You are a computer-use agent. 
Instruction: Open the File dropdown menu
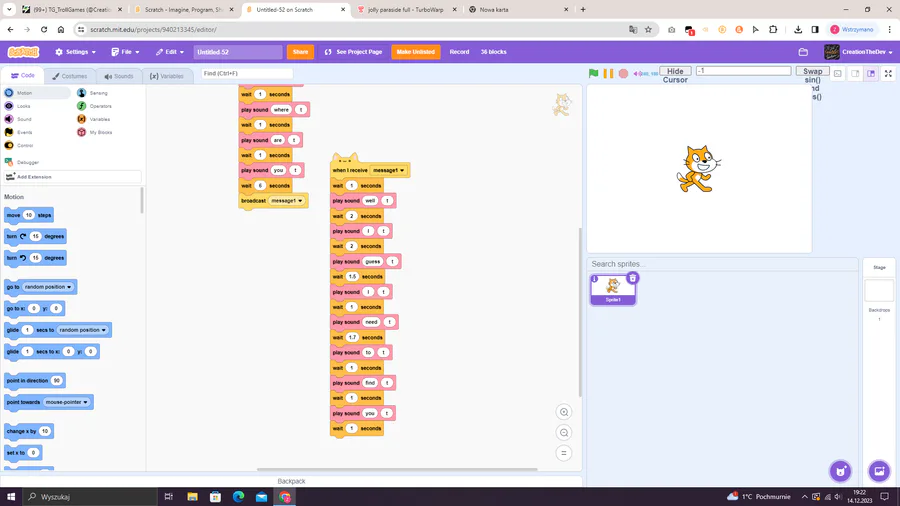point(125,52)
